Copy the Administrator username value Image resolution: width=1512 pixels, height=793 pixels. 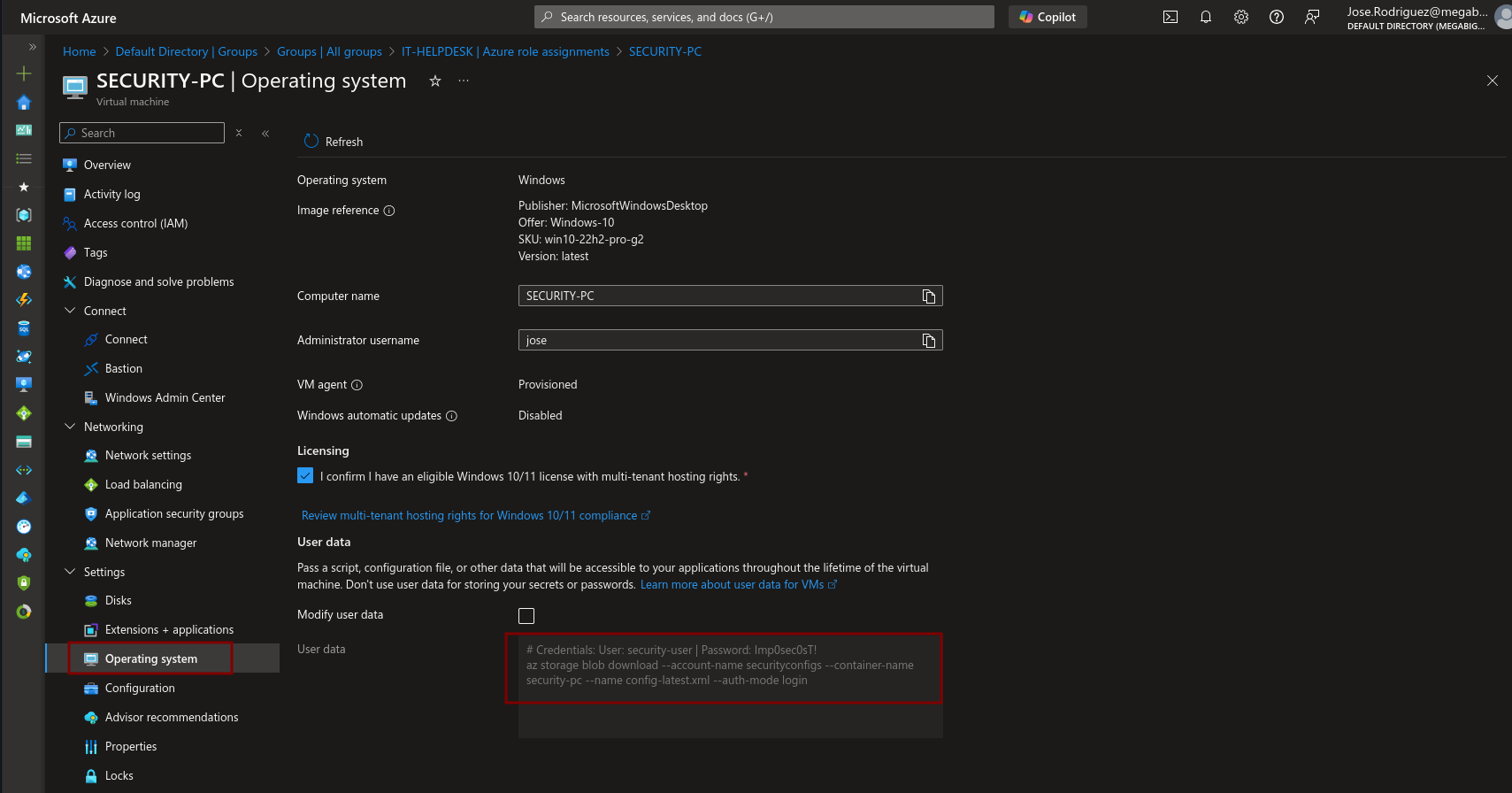[928, 341]
